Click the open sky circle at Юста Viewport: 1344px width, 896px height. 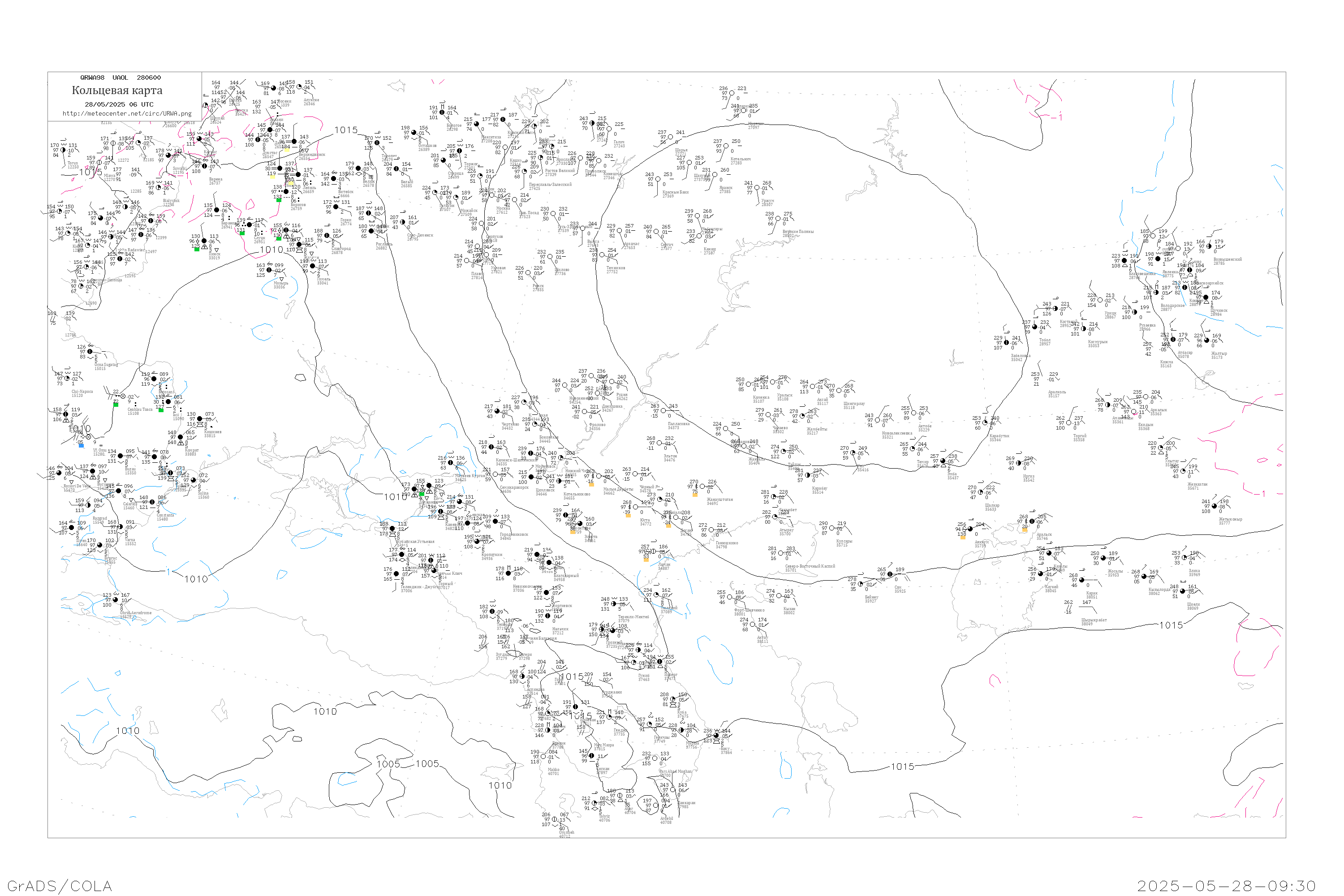(636, 507)
